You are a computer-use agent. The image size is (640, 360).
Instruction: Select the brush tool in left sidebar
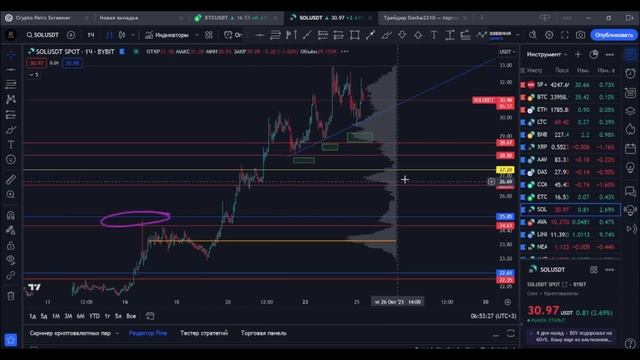tap(11, 130)
